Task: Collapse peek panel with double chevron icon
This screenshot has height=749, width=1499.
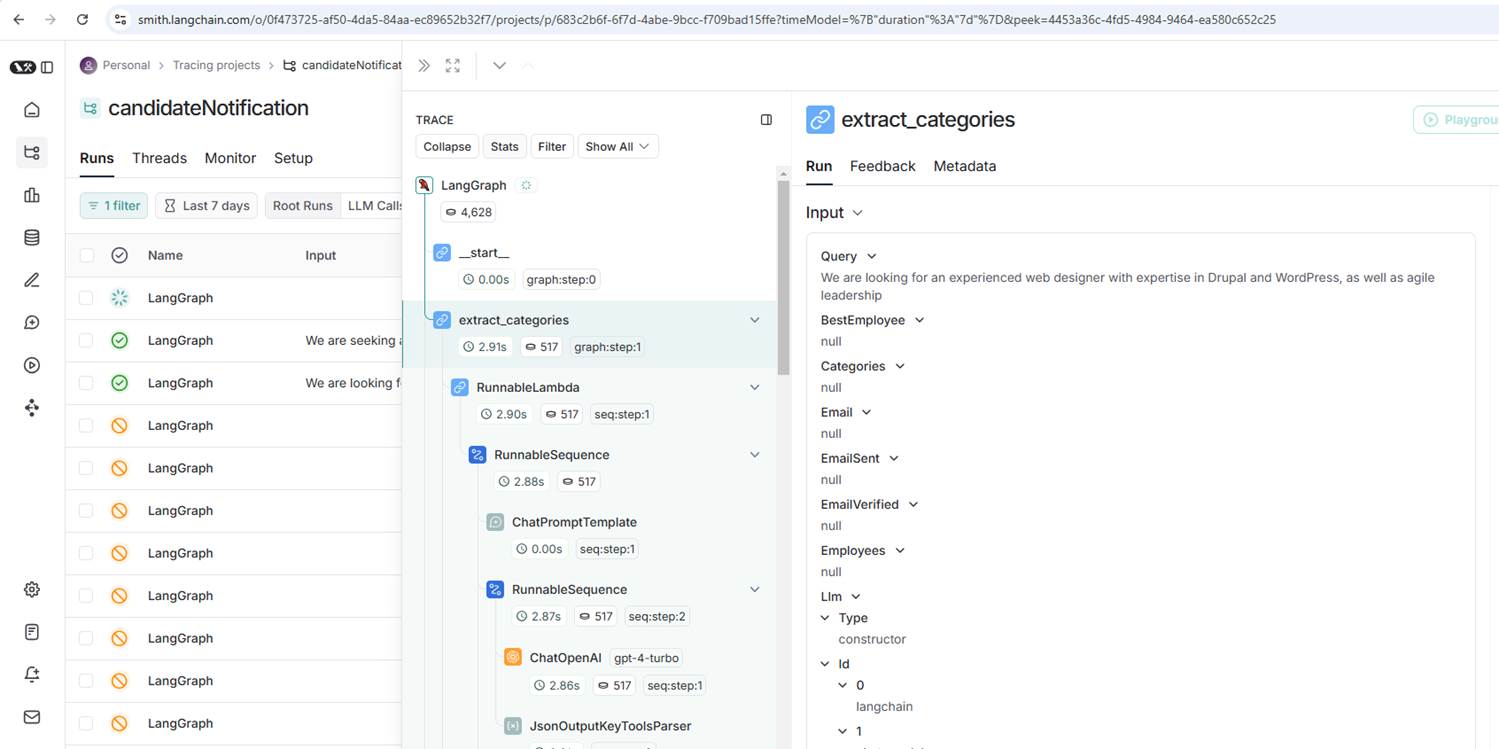Action: pyautogui.click(x=424, y=65)
